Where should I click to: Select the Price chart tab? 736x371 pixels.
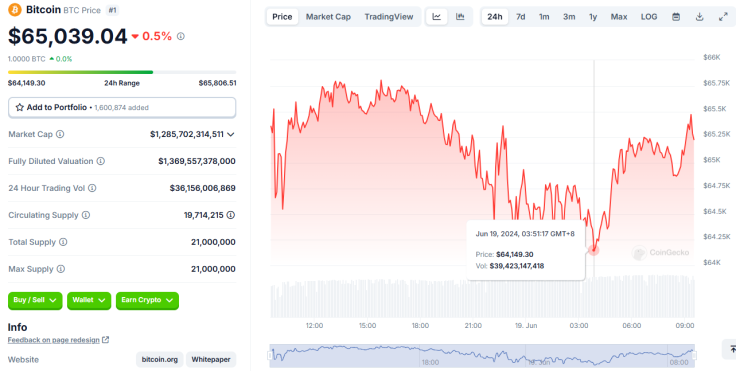pos(283,17)
